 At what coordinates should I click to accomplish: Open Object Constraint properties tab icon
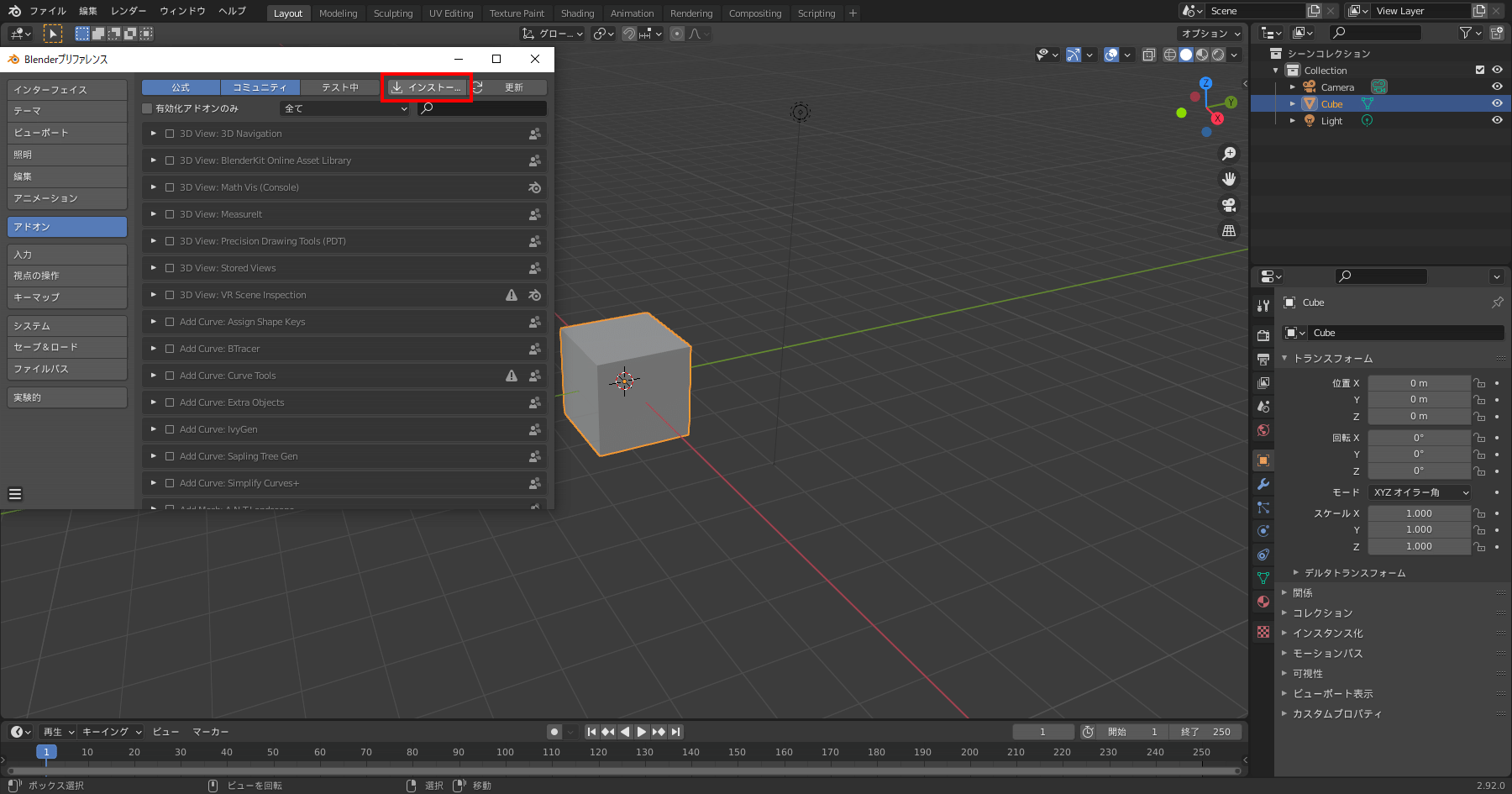coord(1263,555)
